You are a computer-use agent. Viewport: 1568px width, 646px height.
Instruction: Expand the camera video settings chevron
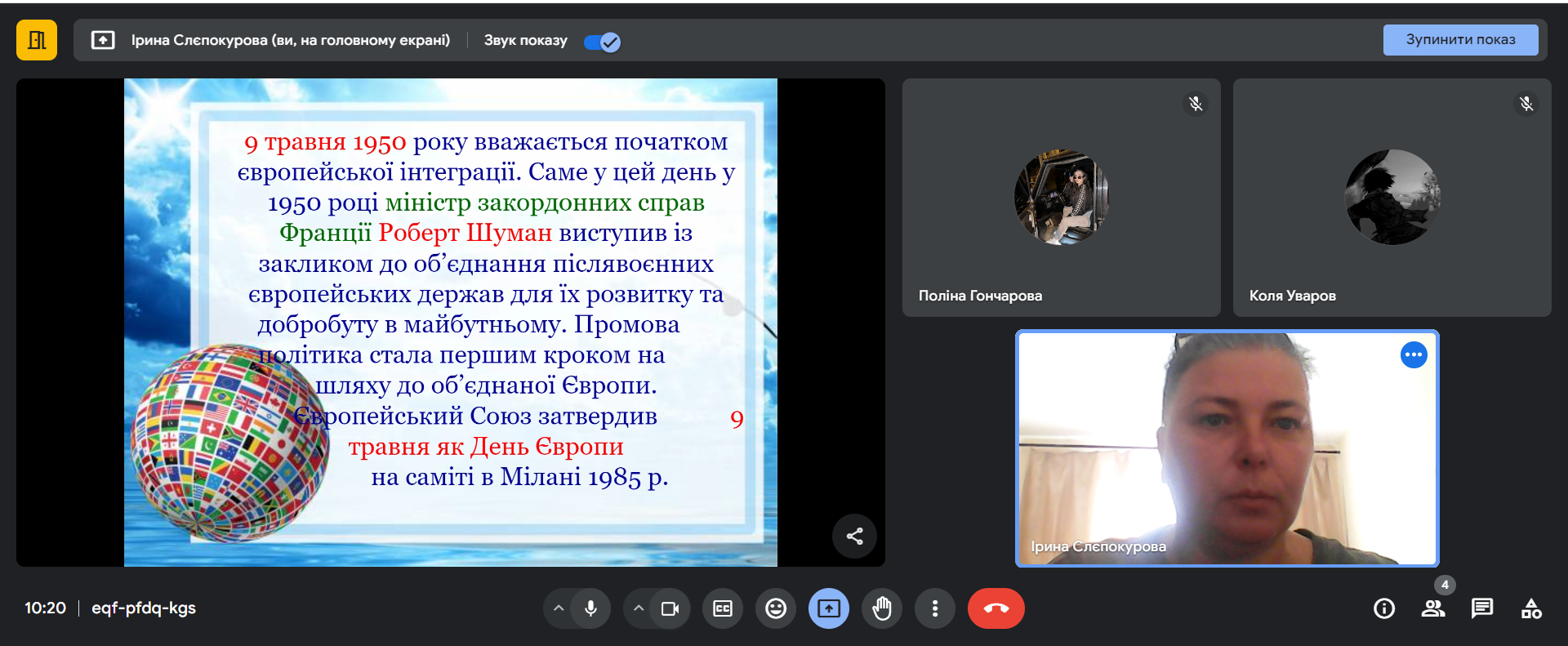[639, 608]
